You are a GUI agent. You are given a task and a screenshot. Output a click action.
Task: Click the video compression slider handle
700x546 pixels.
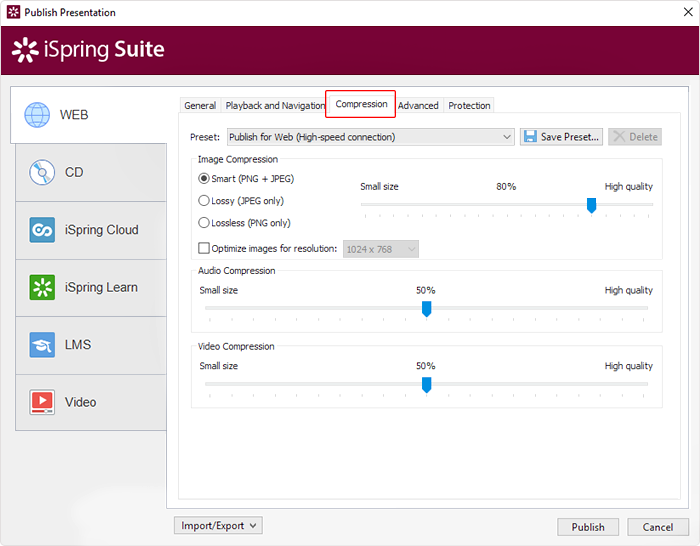tap(426, 385)
